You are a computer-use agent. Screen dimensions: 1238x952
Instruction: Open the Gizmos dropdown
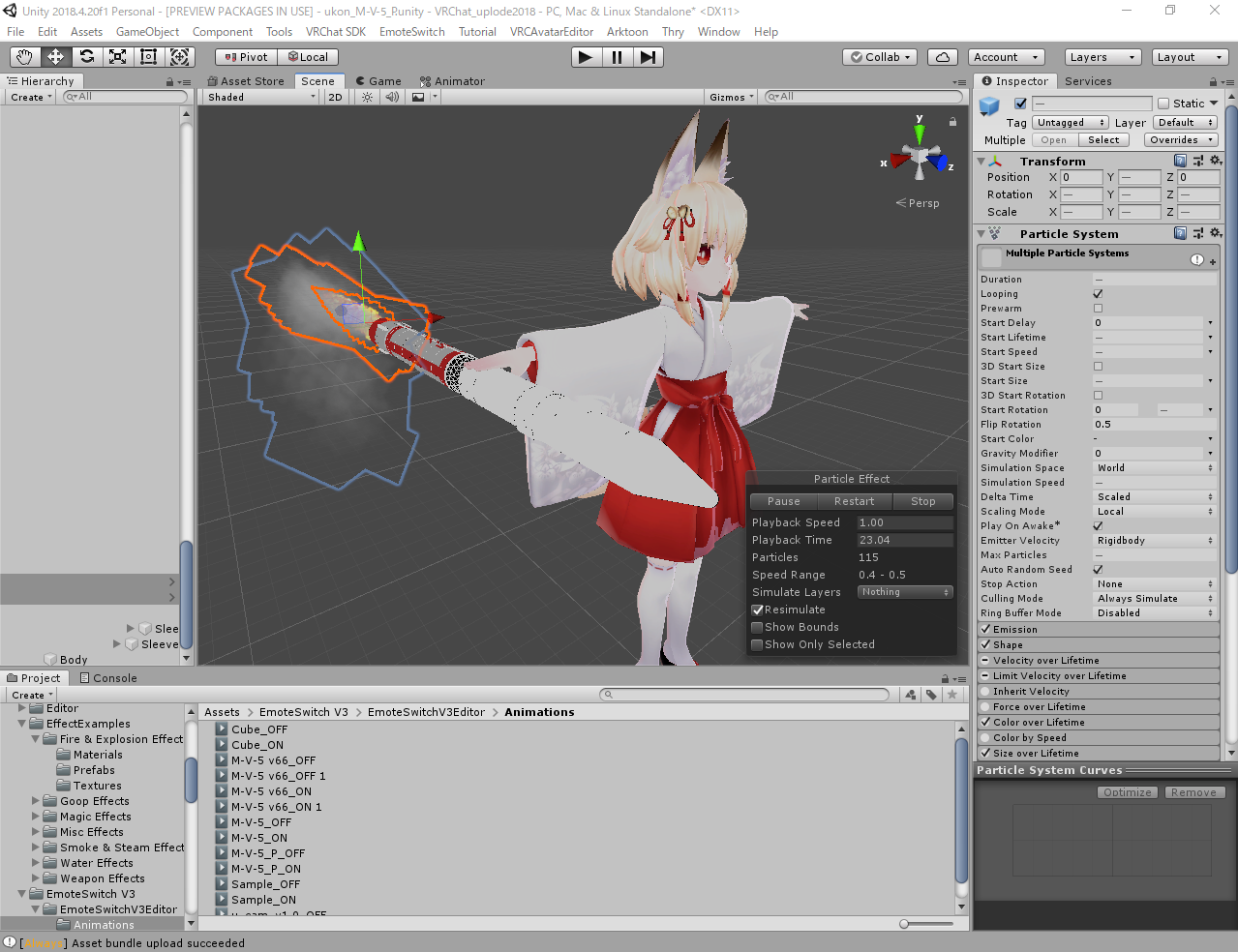point(731,97)
